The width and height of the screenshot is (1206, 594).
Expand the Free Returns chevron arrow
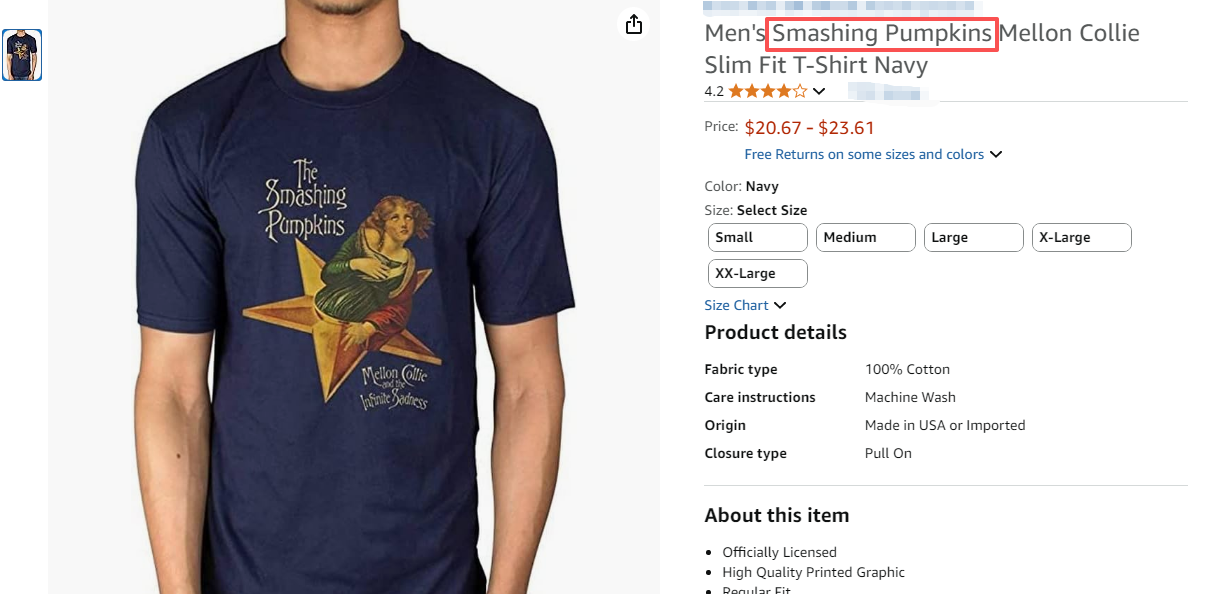click(996, 154)
